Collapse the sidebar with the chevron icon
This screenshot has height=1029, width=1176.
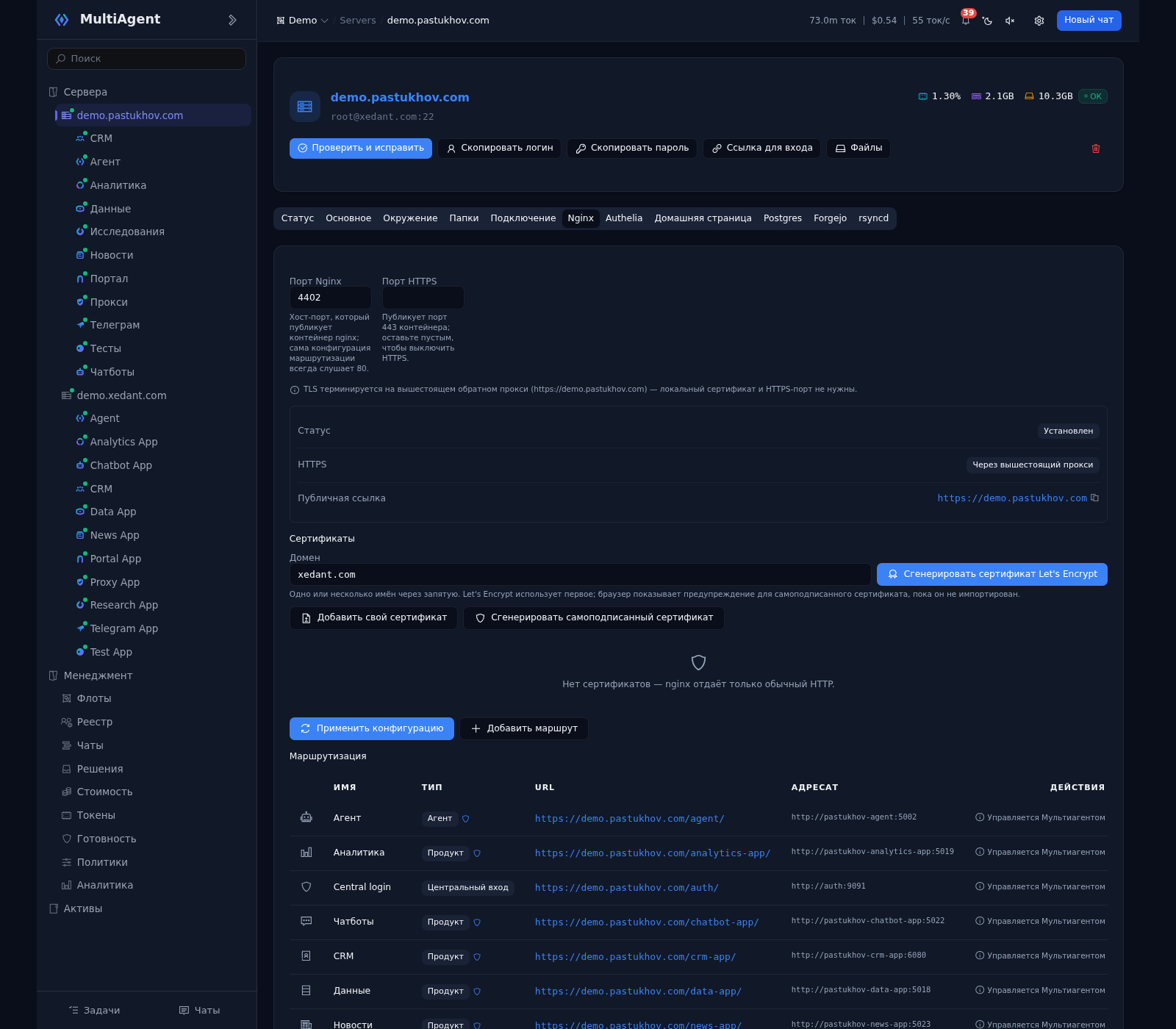tap(232, 20)
